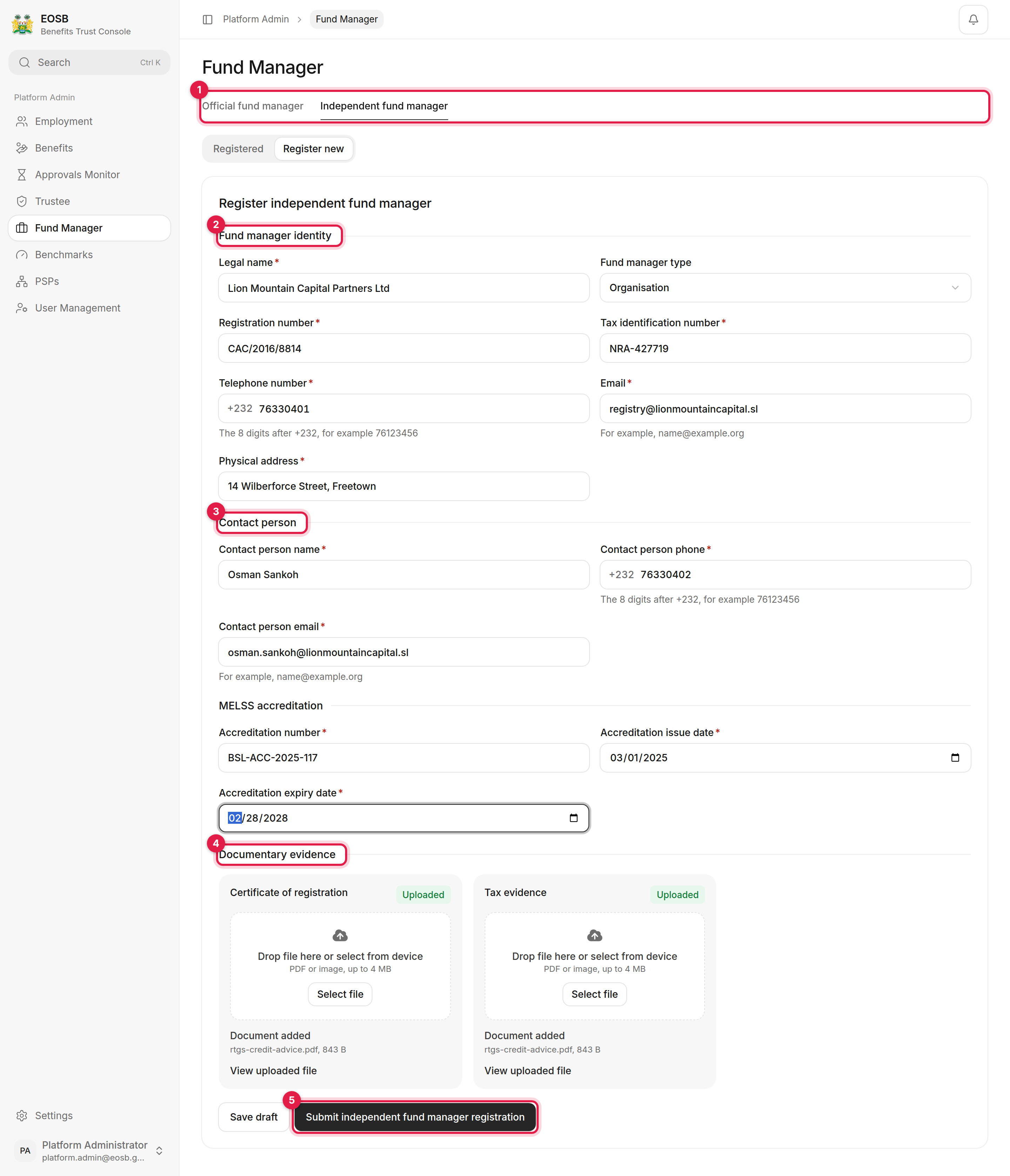Focus the Email field with registry address
1010x1176 pixels.
point(785,409)
